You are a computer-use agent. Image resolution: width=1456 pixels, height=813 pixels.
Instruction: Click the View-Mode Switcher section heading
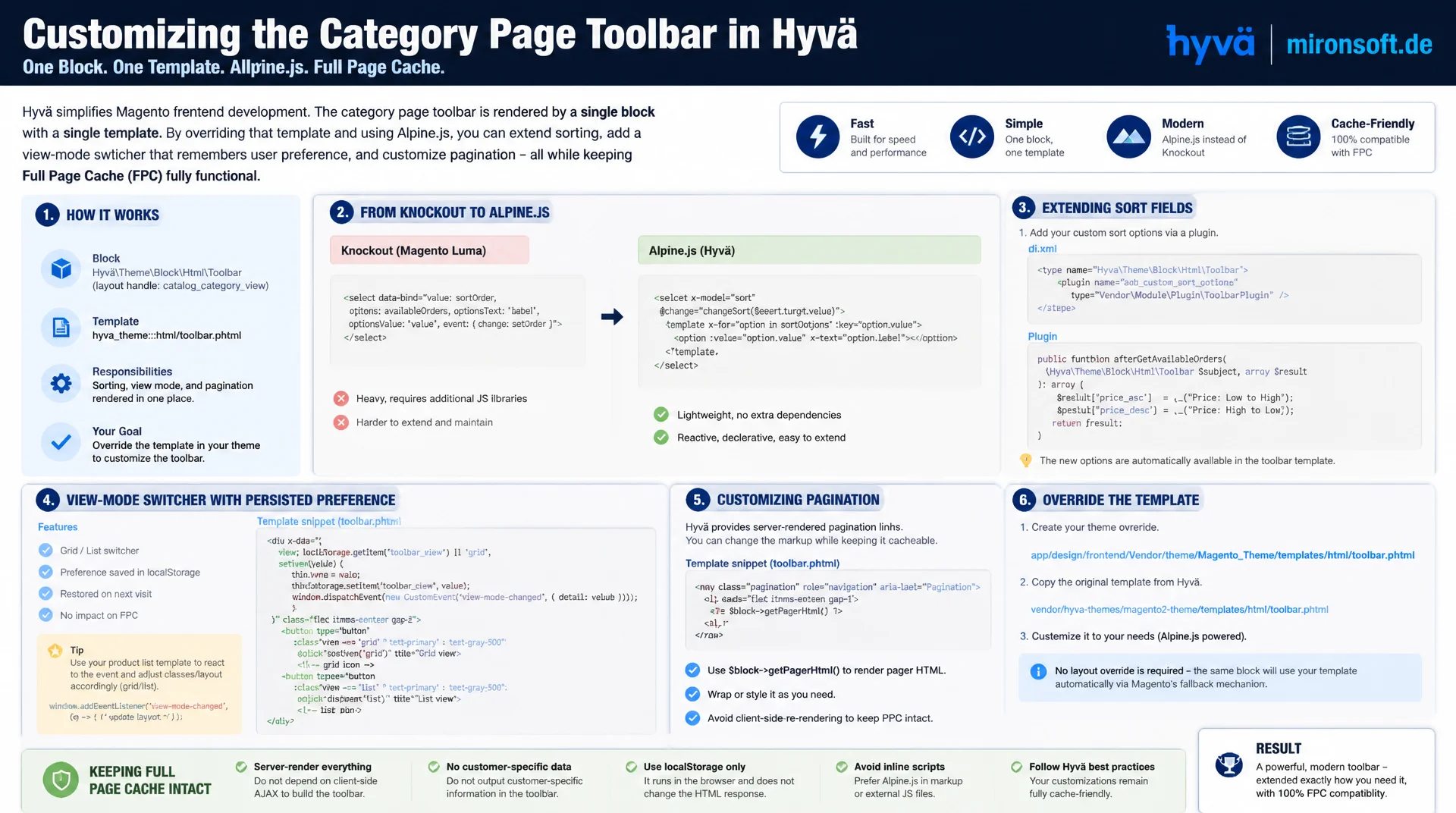tap(231, 500)
